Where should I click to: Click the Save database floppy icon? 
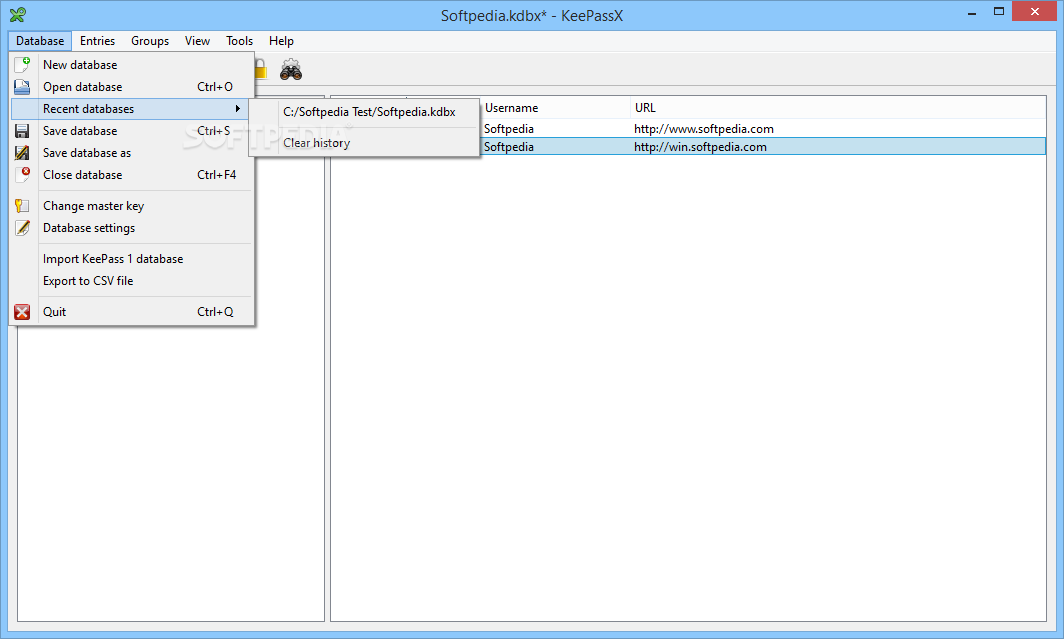(22, 131)
